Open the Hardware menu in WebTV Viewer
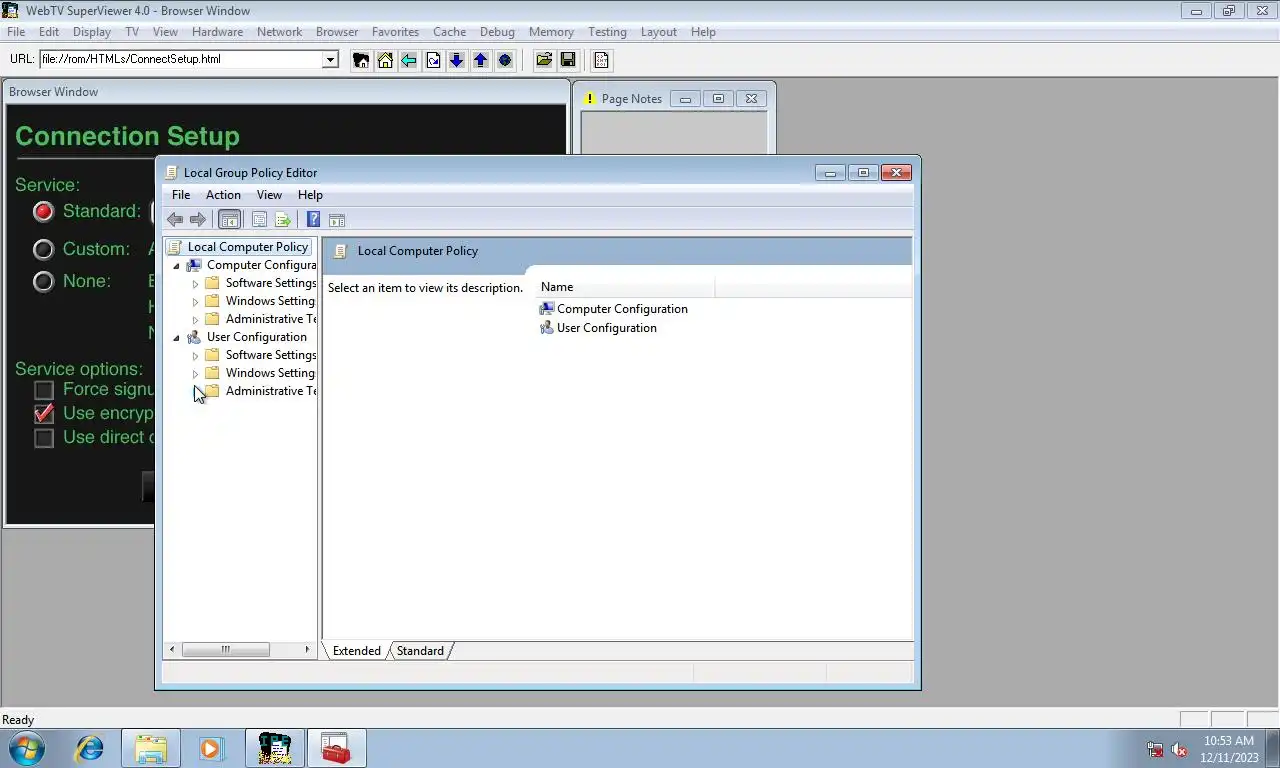Screen dimensions: 1280x768 [x=217, y=32]
